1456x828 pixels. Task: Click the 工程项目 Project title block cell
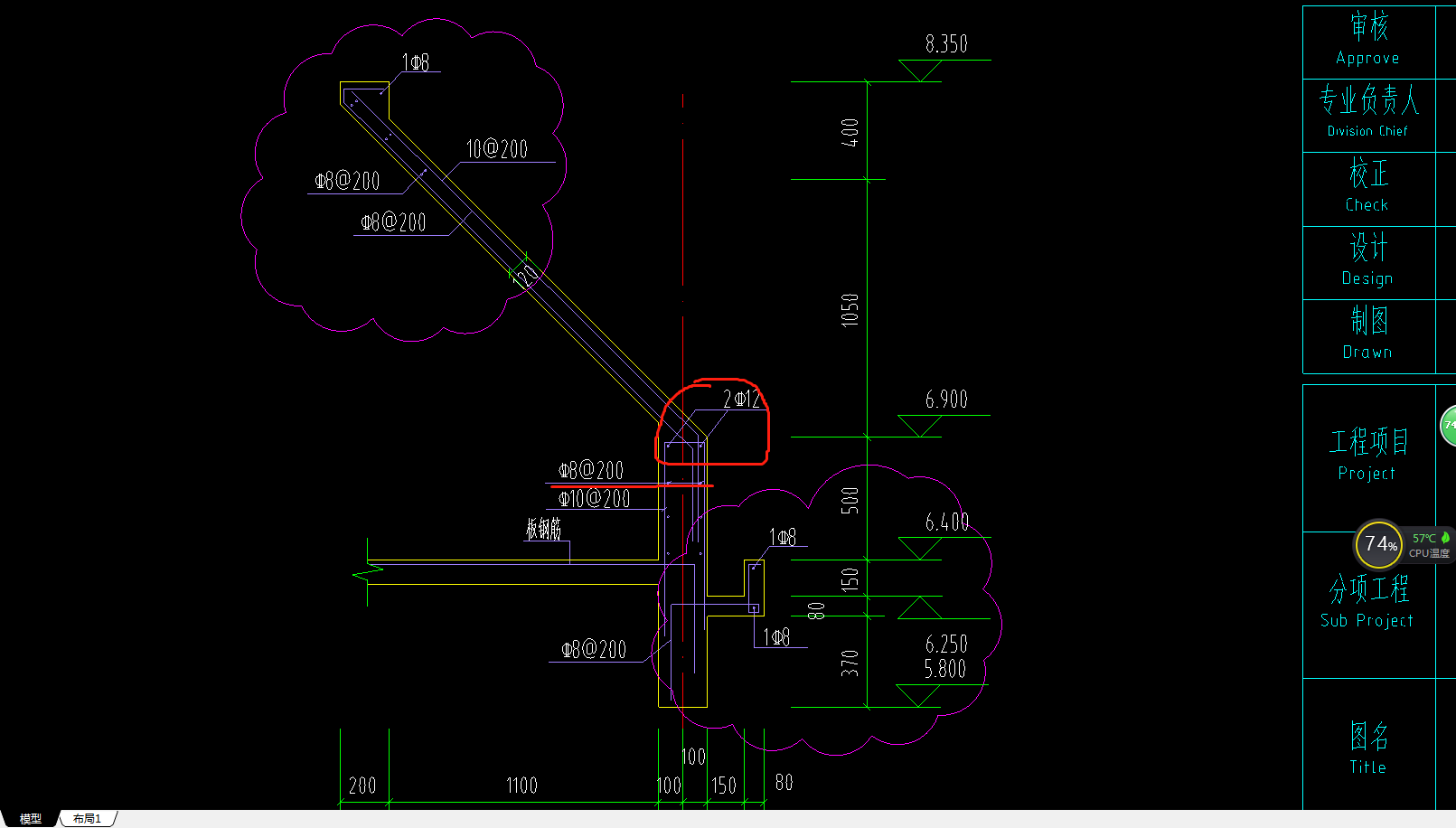(1368, 457)
